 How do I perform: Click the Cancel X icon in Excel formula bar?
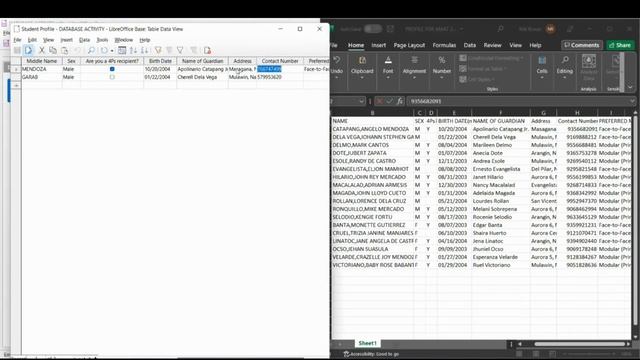tap(379, 101)
